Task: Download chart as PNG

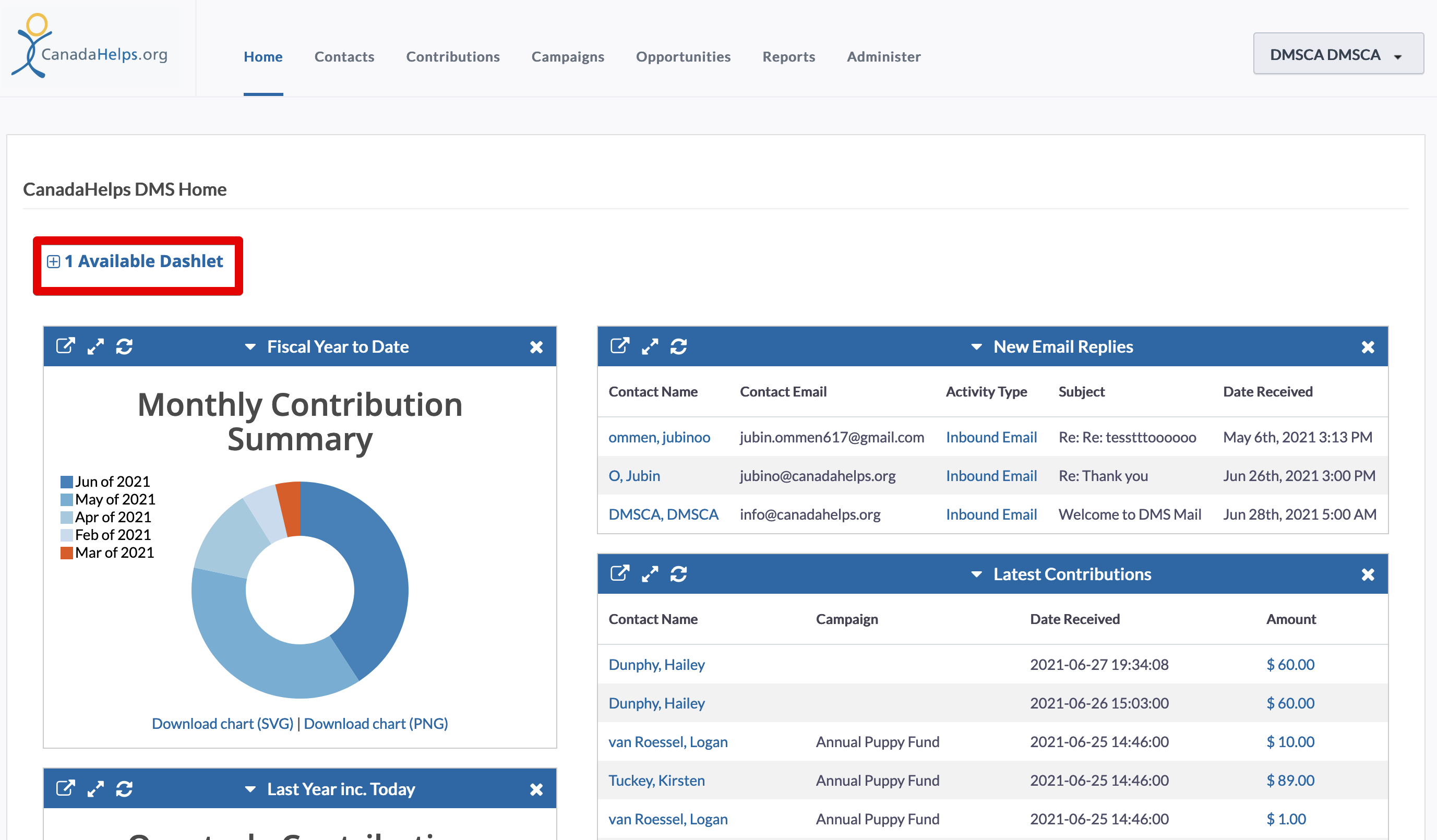Action: coord(376,724)
